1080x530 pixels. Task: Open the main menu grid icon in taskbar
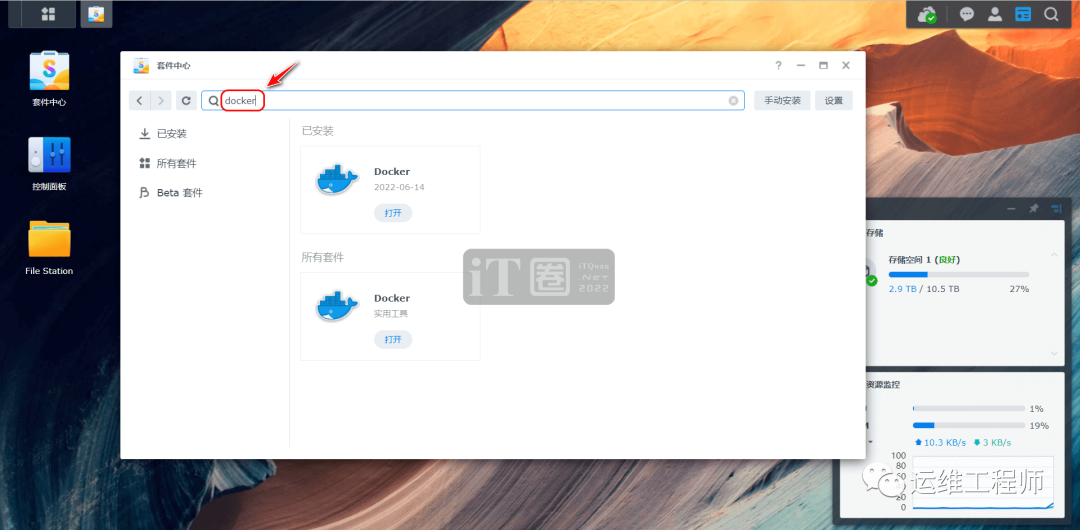coord(48,14)
